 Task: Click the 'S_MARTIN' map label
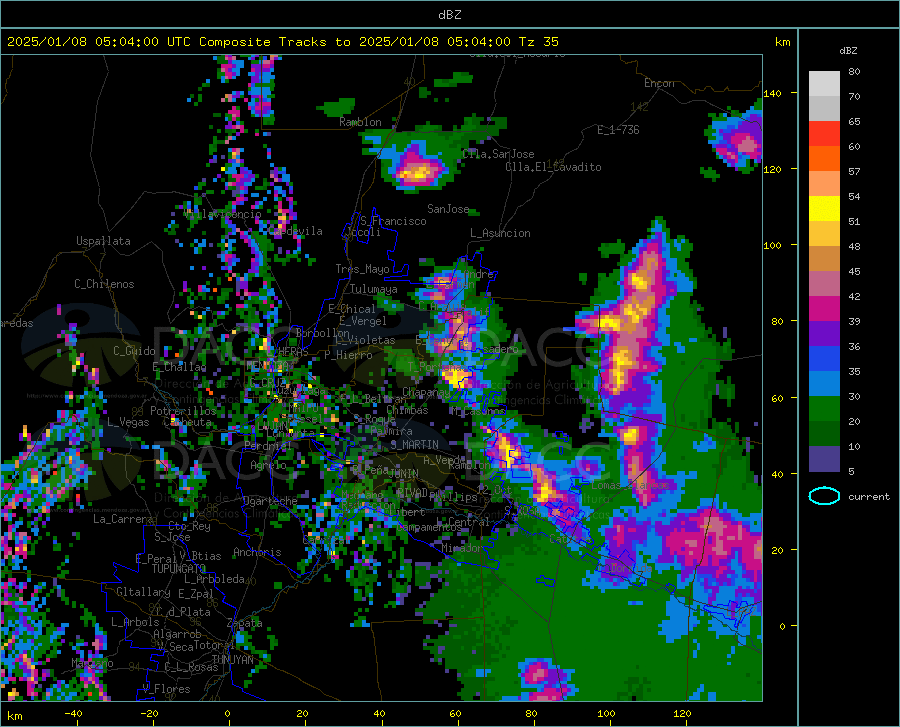(x=414, y=445)
